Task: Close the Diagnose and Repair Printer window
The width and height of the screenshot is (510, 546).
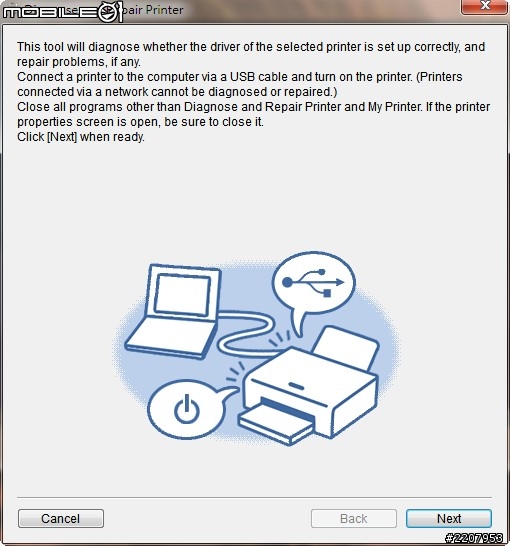Action: (484, 6)
